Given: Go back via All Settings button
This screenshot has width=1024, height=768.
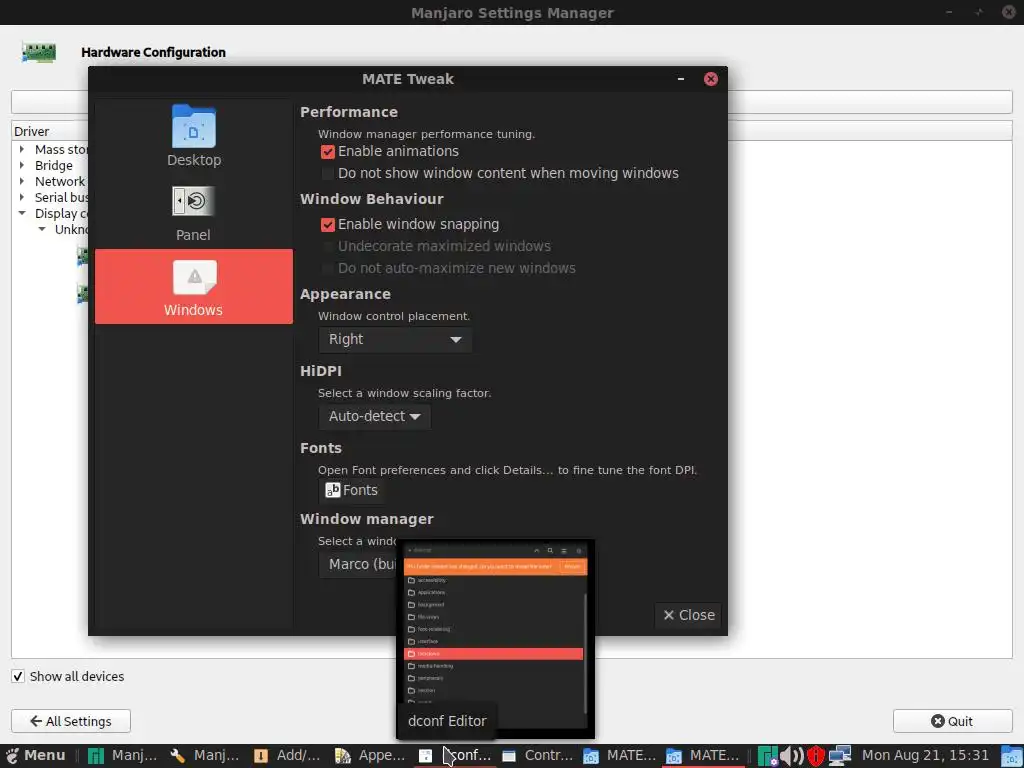Looking at the screenshot, I should (71, 721).
